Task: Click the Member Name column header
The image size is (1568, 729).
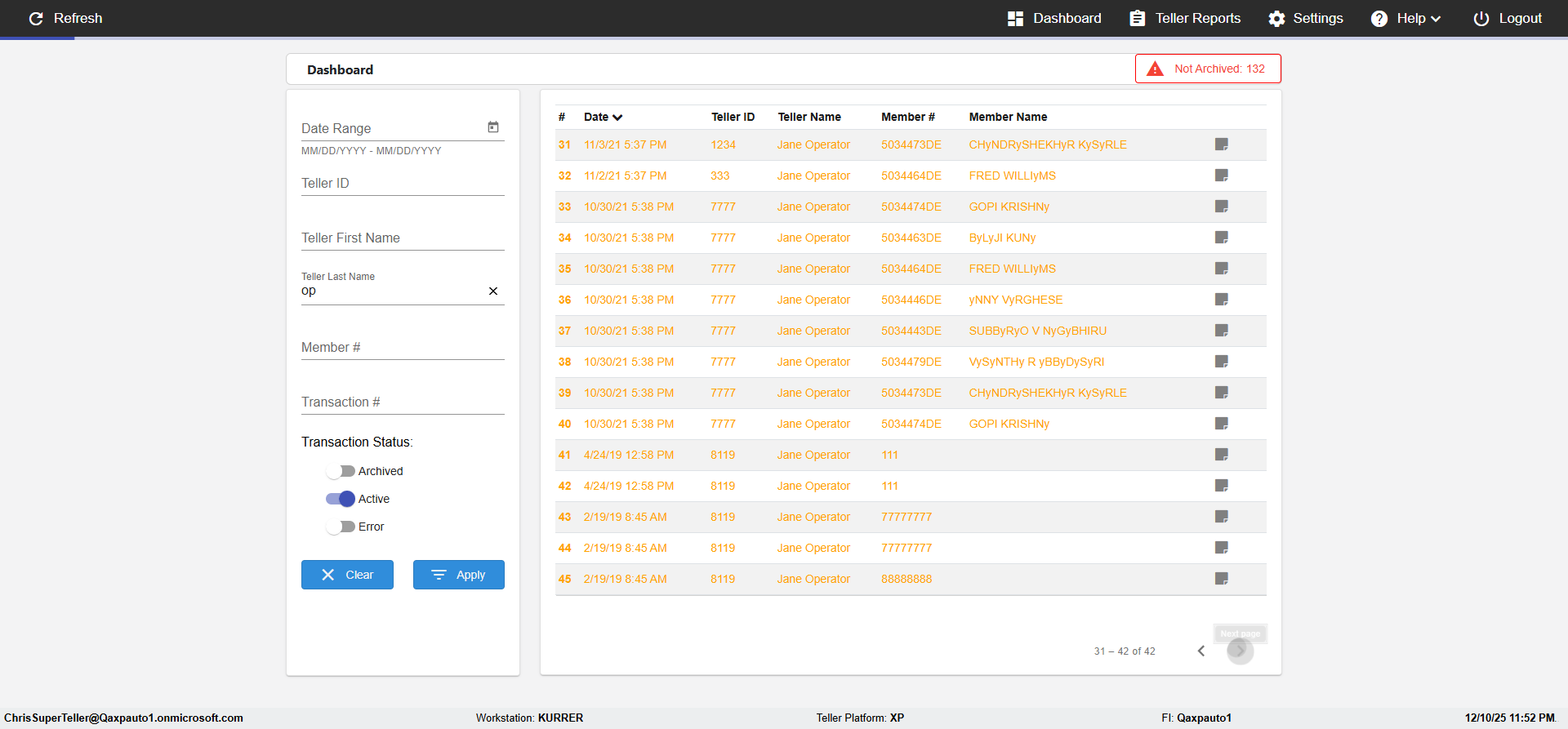Action: point(1008,117)
